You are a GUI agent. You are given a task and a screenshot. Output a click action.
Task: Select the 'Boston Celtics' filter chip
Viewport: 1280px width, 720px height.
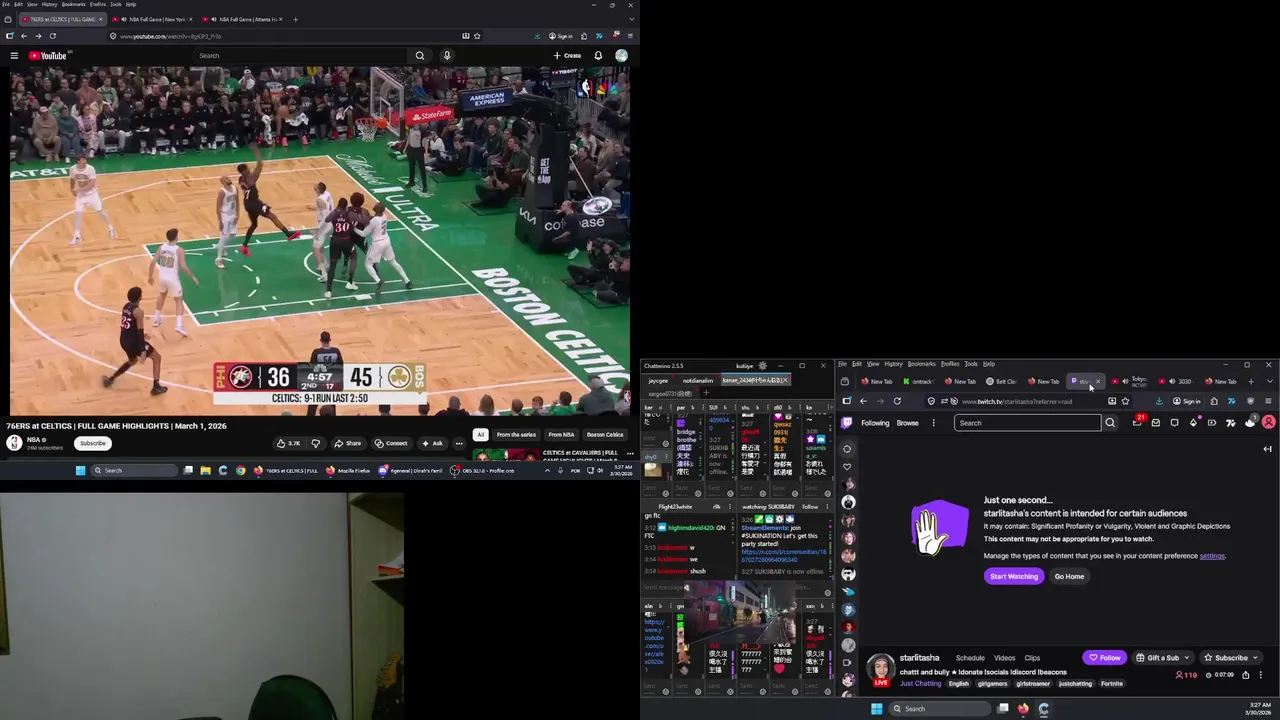[605, 435]
